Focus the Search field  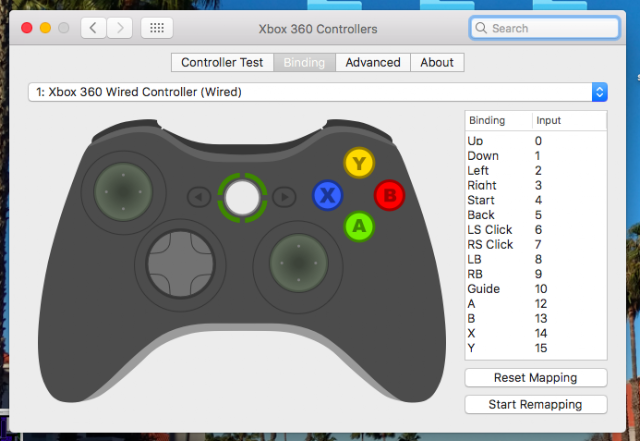[x=544, y=28]
